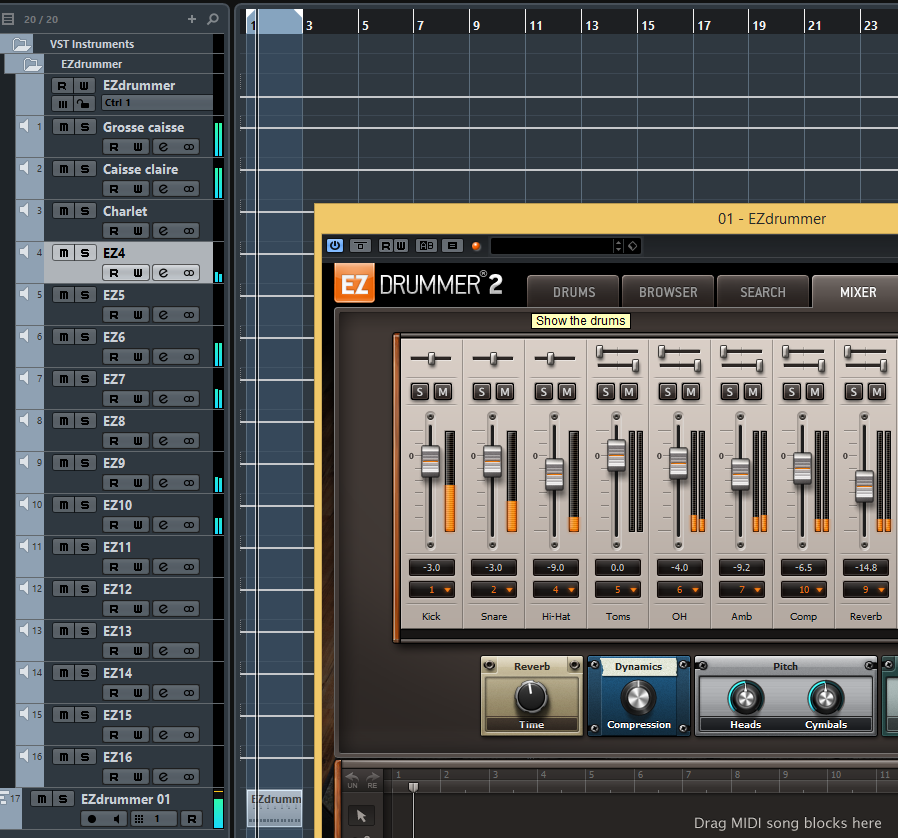Click the diamond preset browser icon

tap(633, 246)
